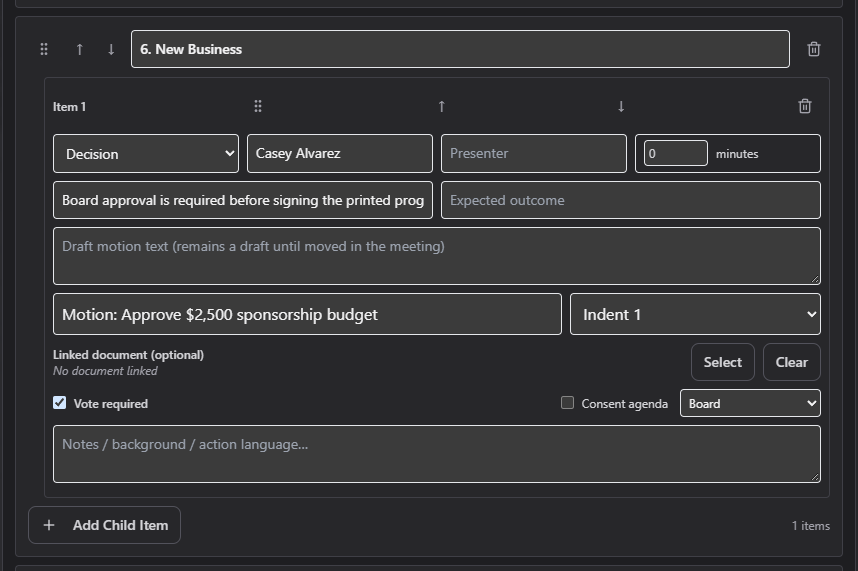Click the Notes / background text area
This screenshot has height=571, width=858.
click(437, 454)
